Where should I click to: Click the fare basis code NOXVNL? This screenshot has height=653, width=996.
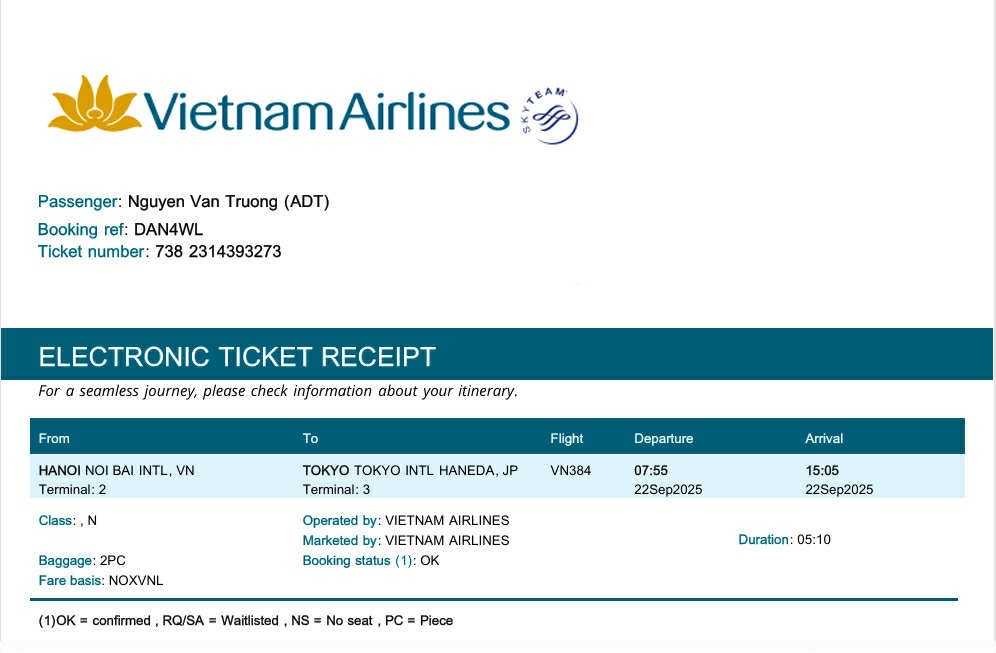136,581
